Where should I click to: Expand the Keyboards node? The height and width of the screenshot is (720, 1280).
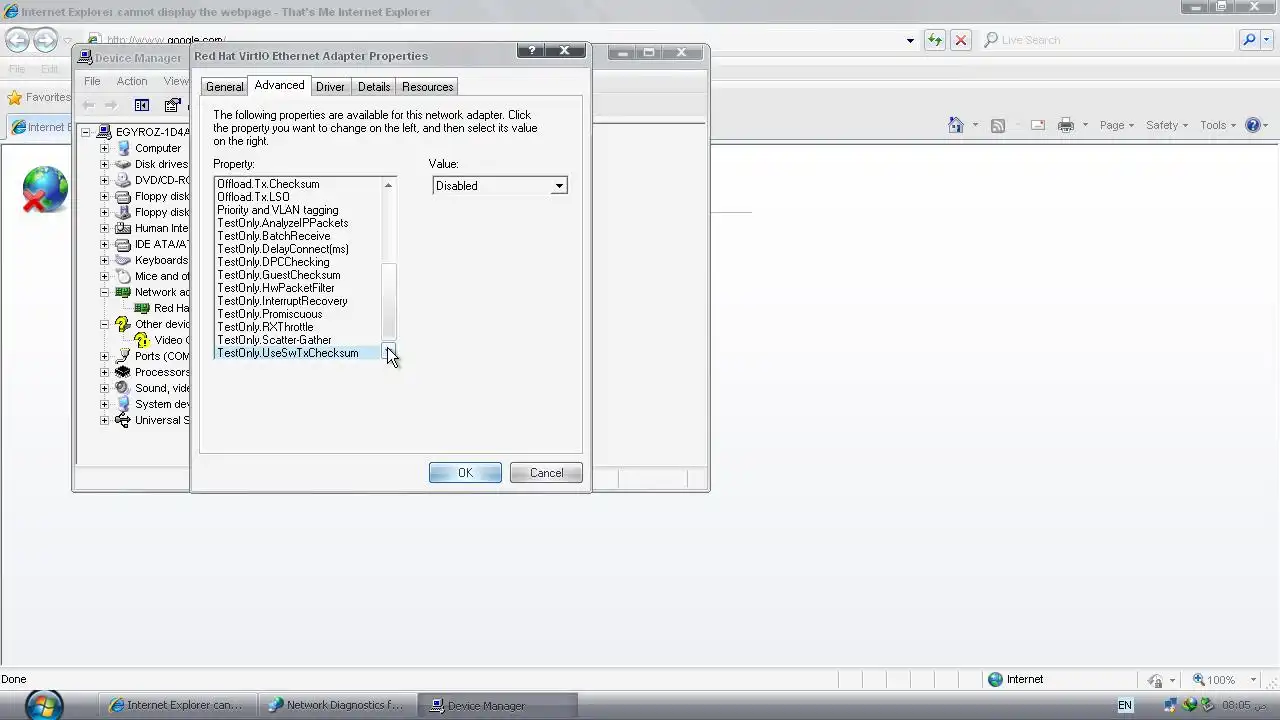pos(104,260)
